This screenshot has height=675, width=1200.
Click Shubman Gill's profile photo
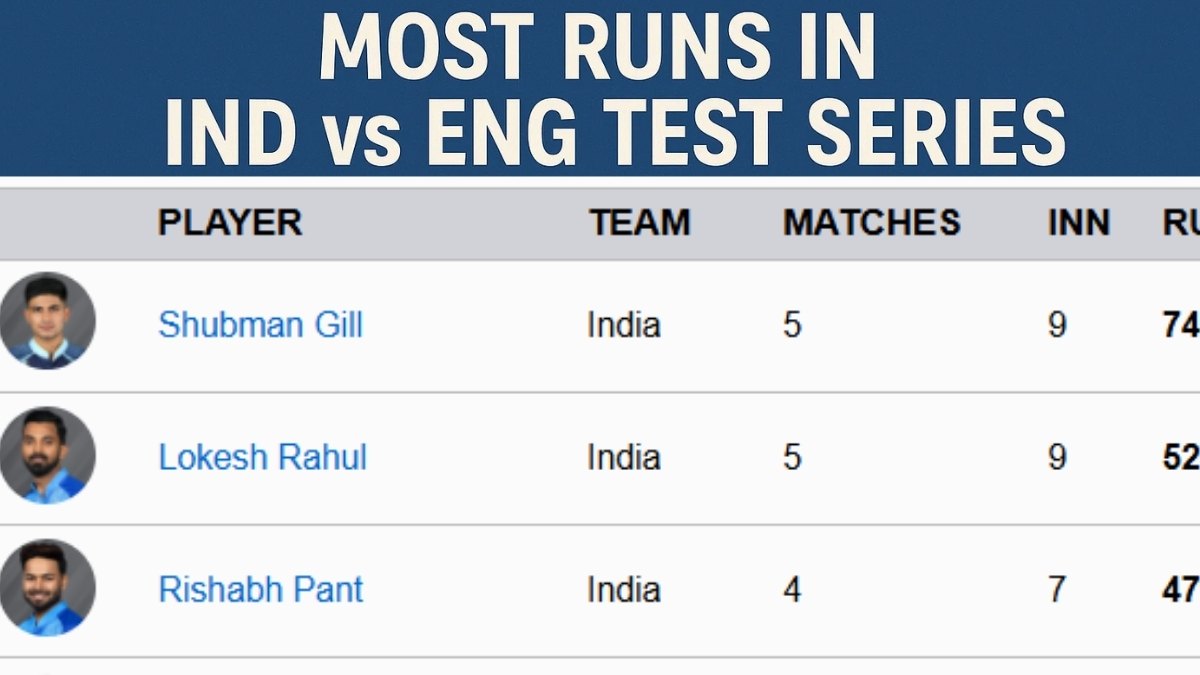[x=47, y=322]
